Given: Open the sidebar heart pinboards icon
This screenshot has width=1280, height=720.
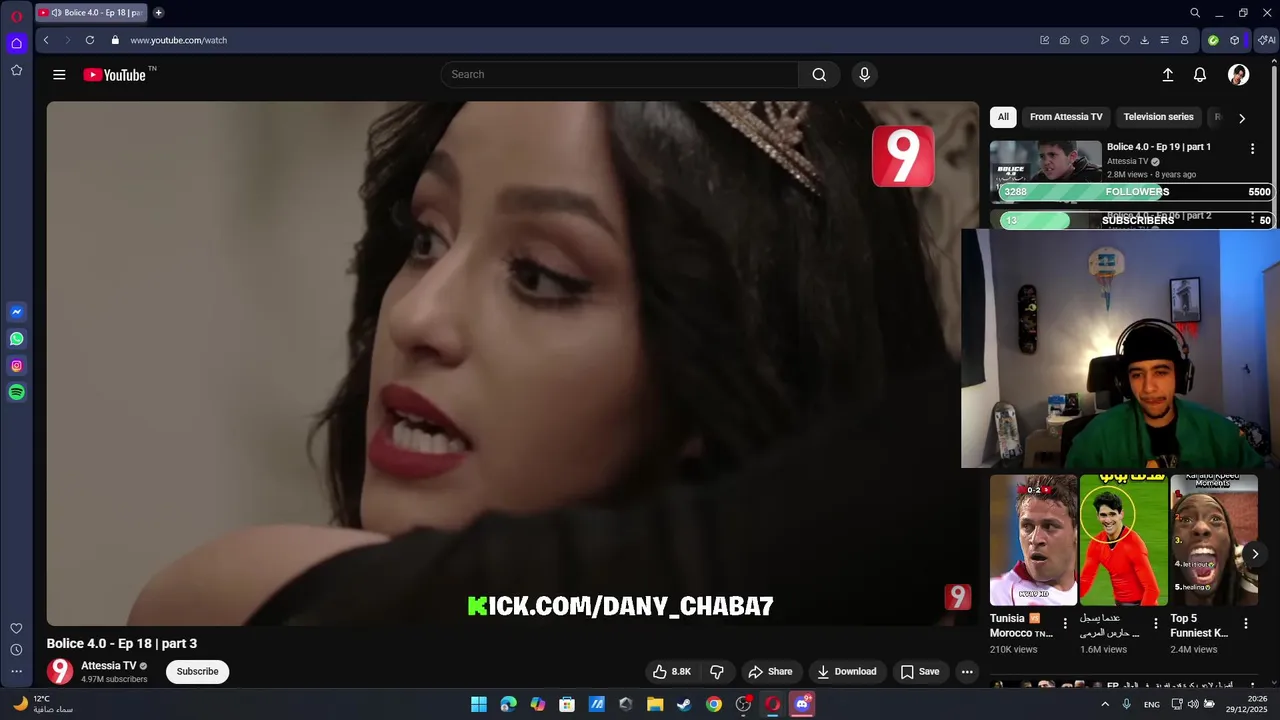Looking at the screenshot, I should 16,628.
